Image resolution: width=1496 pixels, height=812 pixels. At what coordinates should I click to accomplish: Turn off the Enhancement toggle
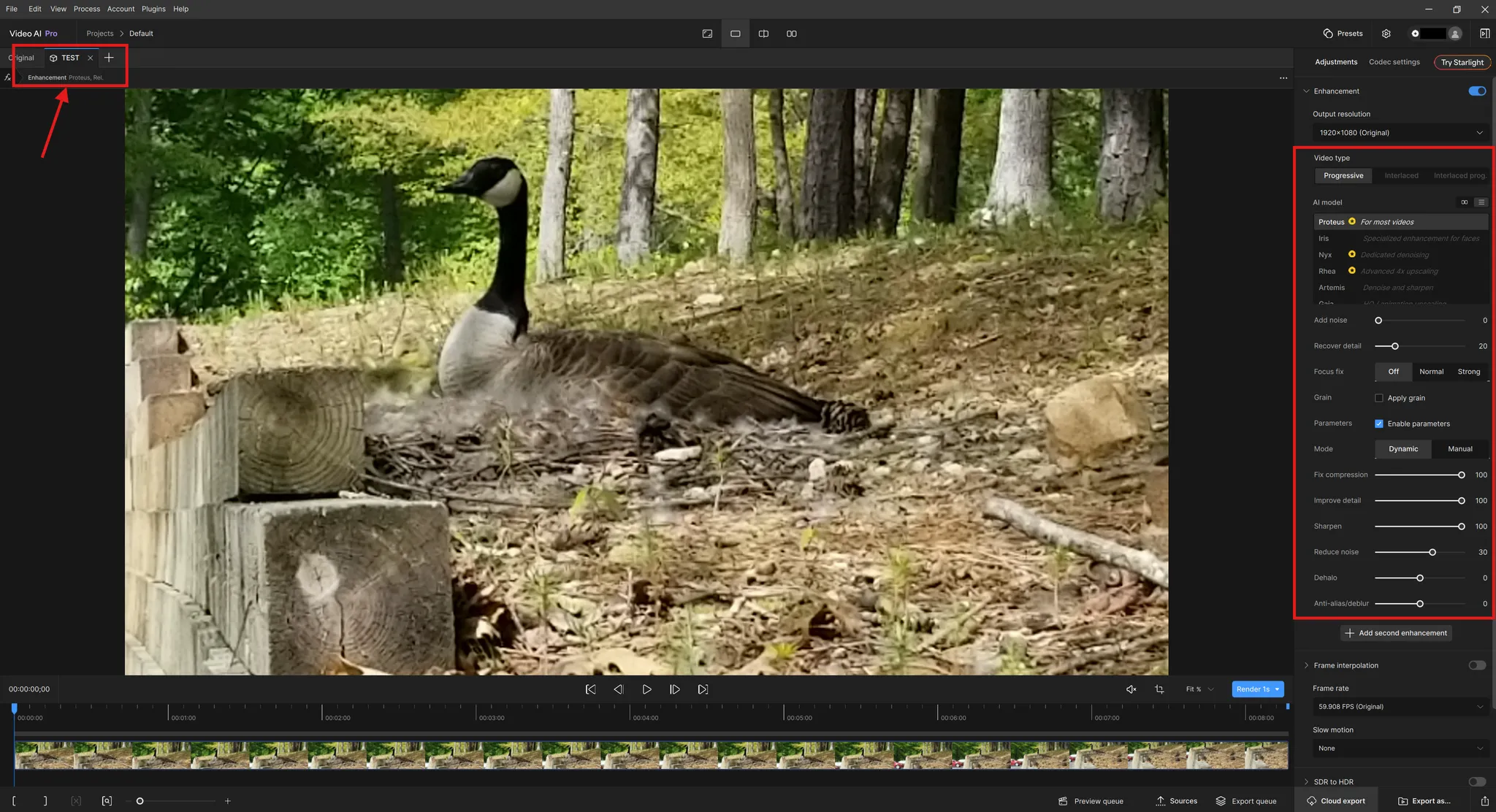(x=1476, y=91)
